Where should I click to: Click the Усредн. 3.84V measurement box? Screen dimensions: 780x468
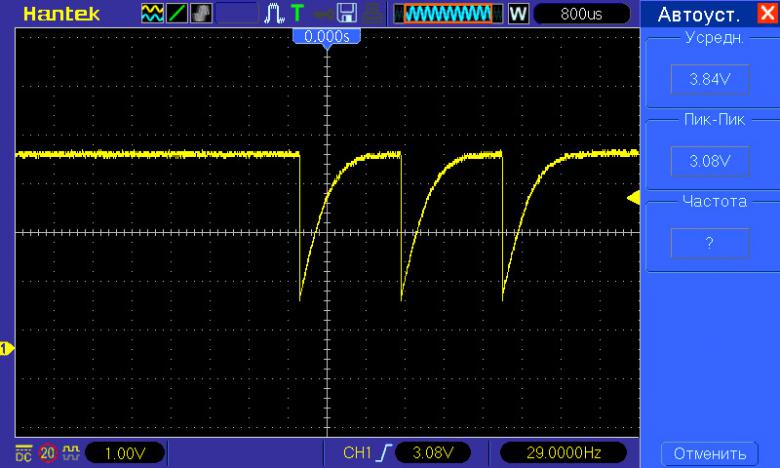click(x=710, y=79)
